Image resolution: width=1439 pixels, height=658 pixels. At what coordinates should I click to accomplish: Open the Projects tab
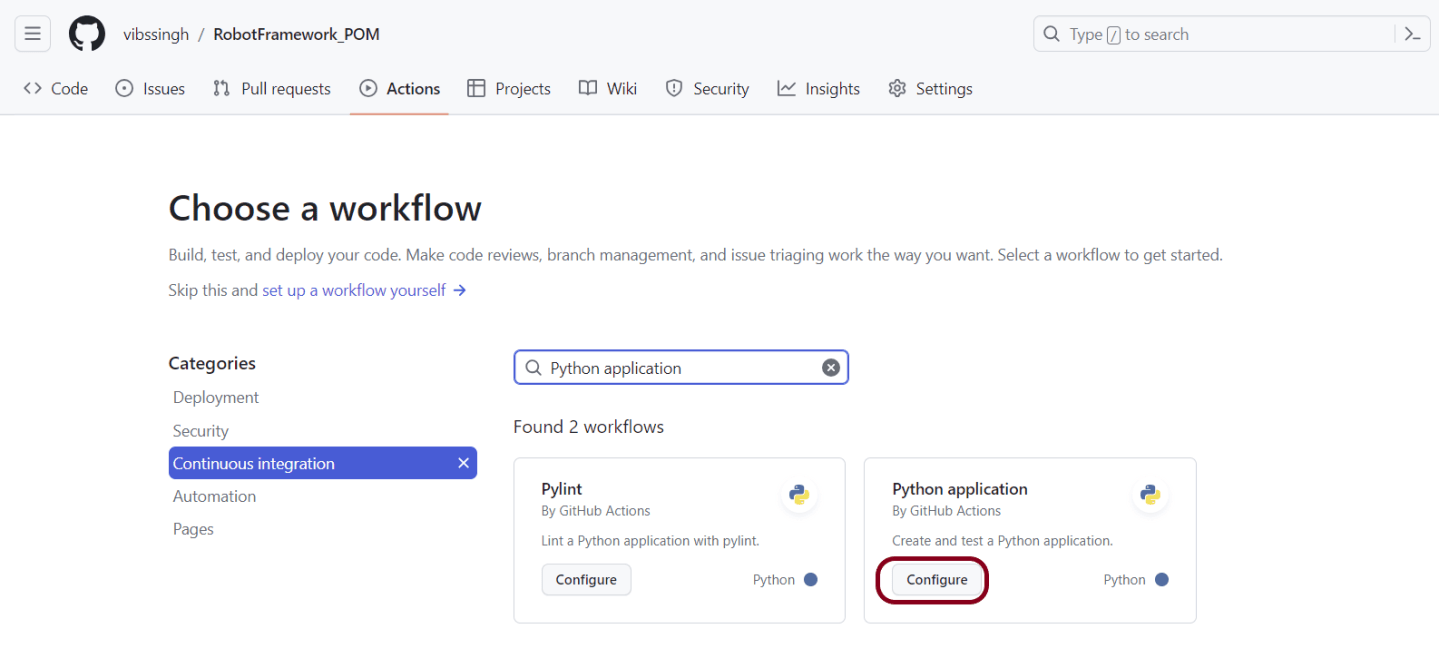(509, 89)
